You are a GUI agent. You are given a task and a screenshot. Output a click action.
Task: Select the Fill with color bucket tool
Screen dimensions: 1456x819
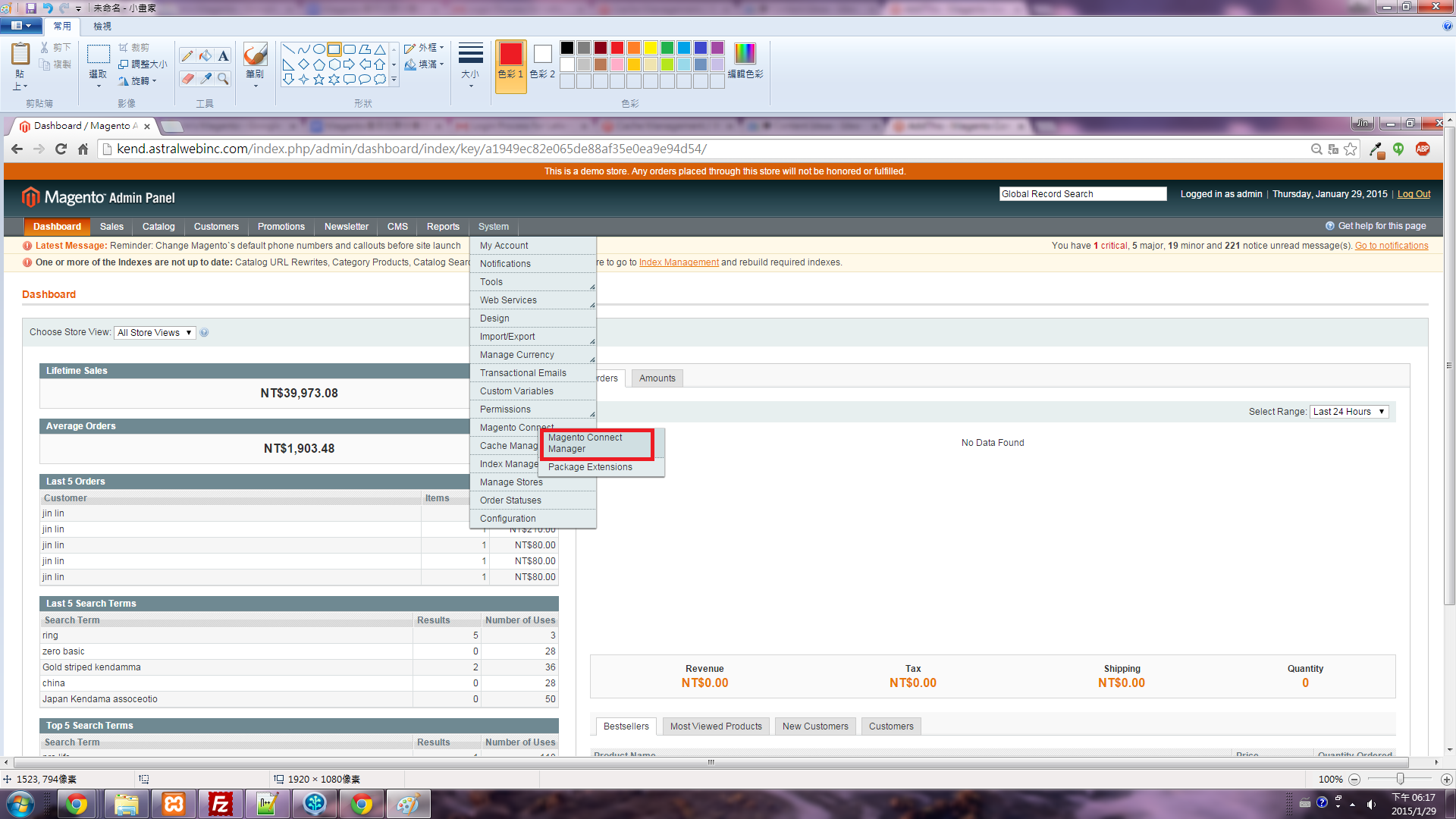[206, 56]
